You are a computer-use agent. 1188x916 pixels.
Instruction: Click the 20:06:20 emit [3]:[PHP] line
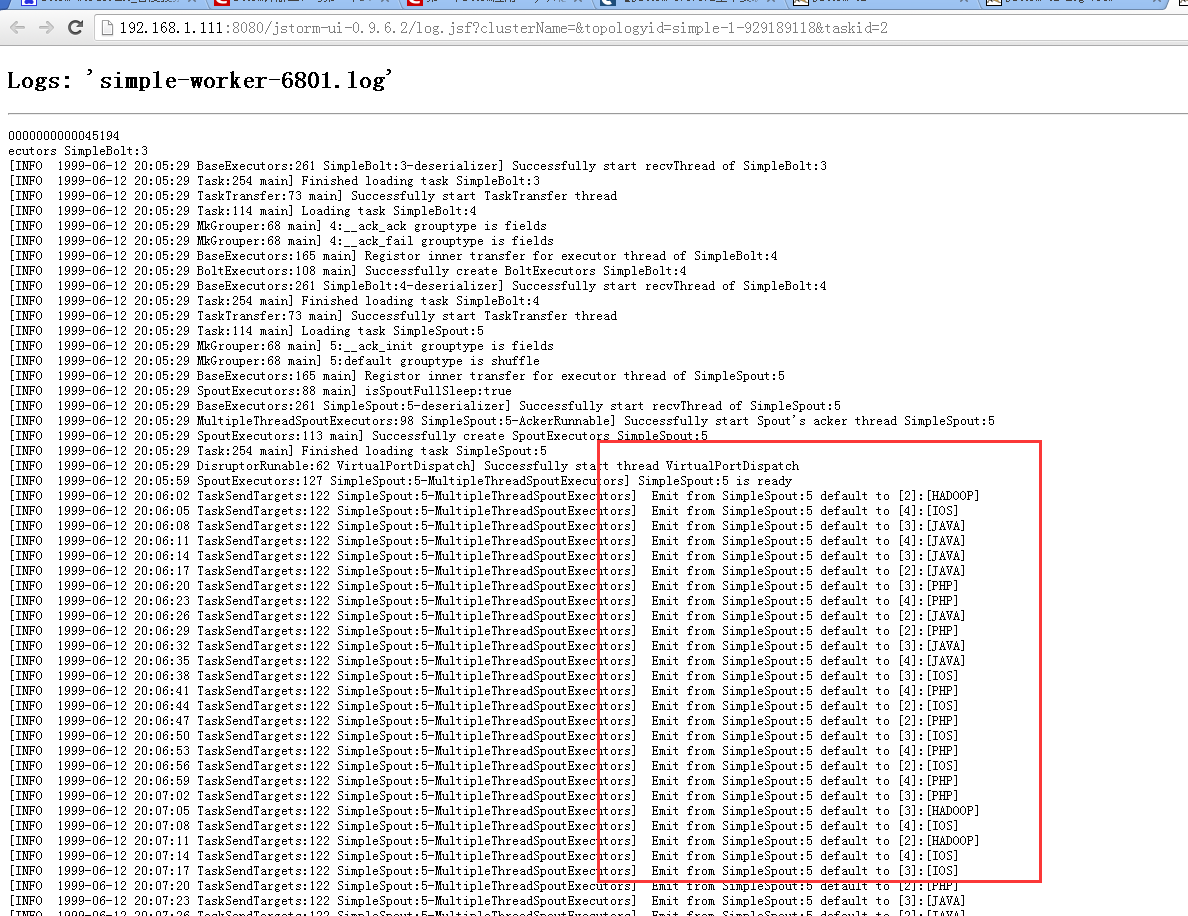483,586
